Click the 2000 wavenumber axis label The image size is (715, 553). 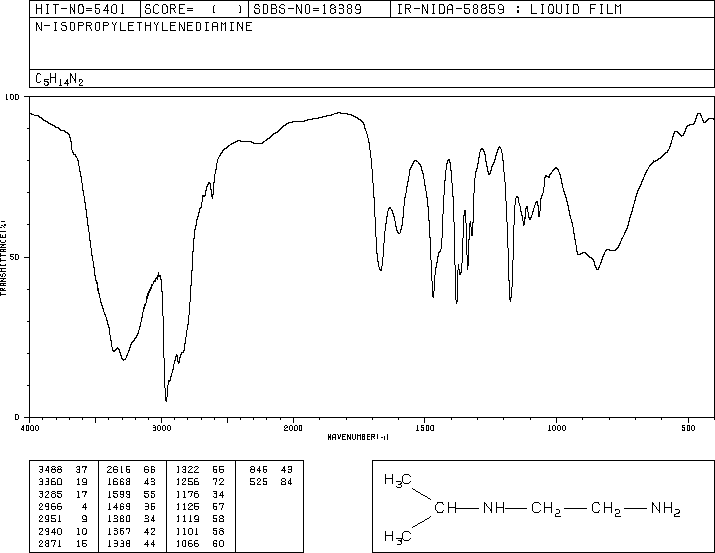pyautogui.click(x=293, y=428)
